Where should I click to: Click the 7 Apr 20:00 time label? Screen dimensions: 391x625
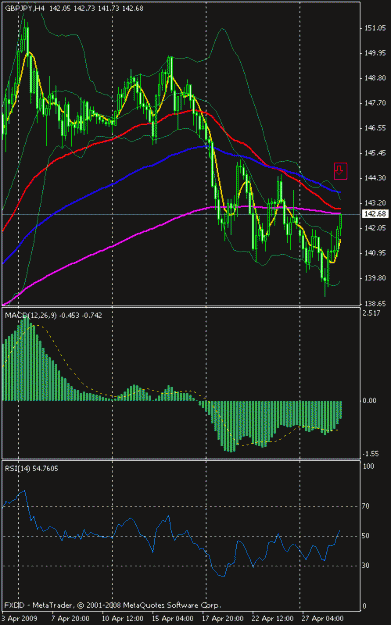click(70, 619)
